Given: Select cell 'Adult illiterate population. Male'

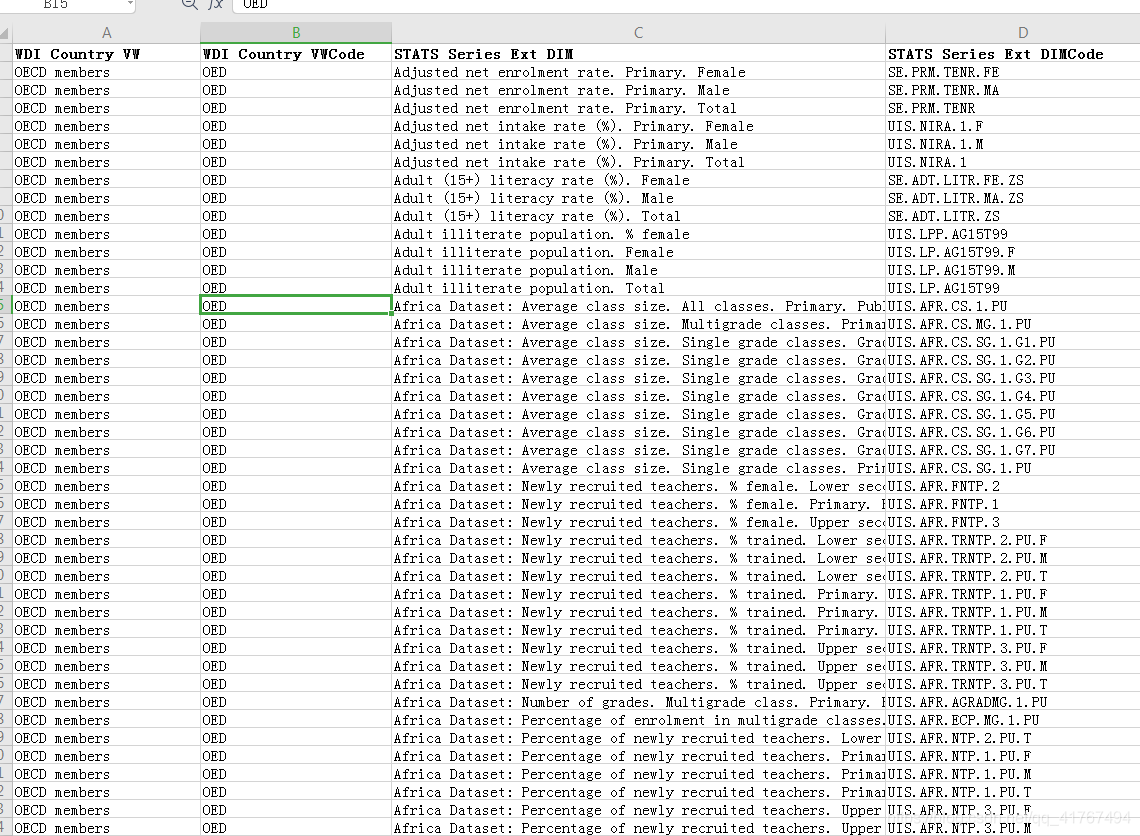Looking at the screenshot, I should click(x=638, y=270).
